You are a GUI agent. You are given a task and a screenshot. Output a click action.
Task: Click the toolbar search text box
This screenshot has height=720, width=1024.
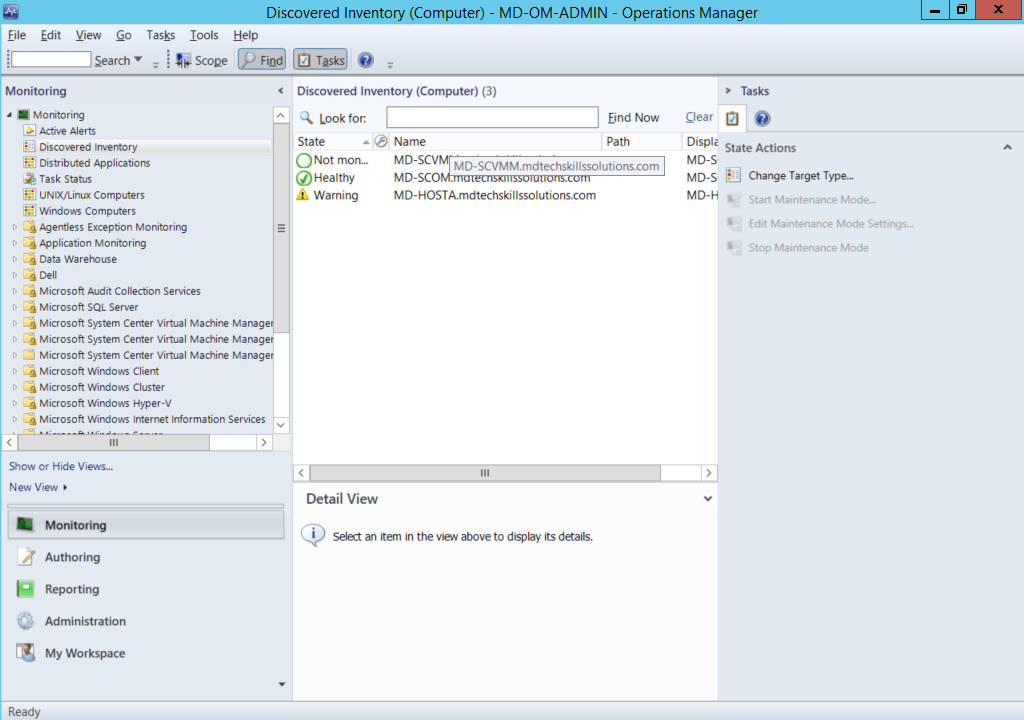pyautogui.click(x=51, y=59)
